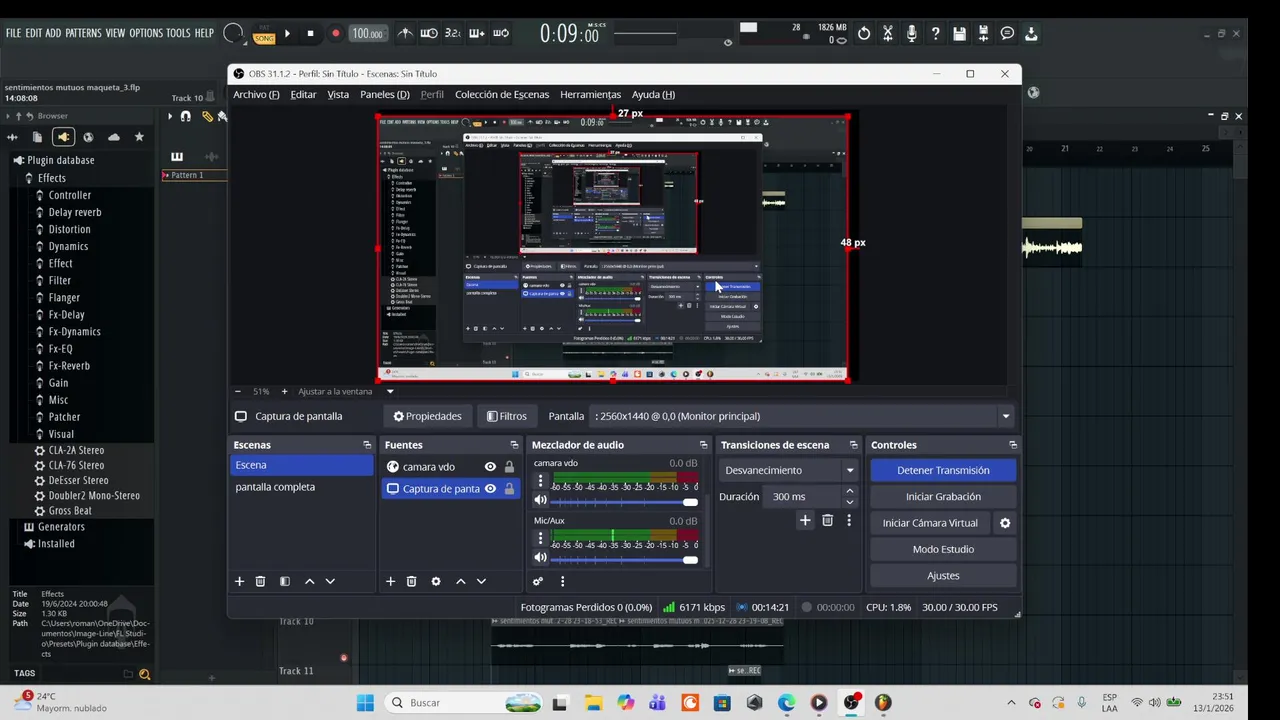Click the microphone icon in FL Studio toolbar
The height and width of the screenshot is (720, 1280).
911,33
